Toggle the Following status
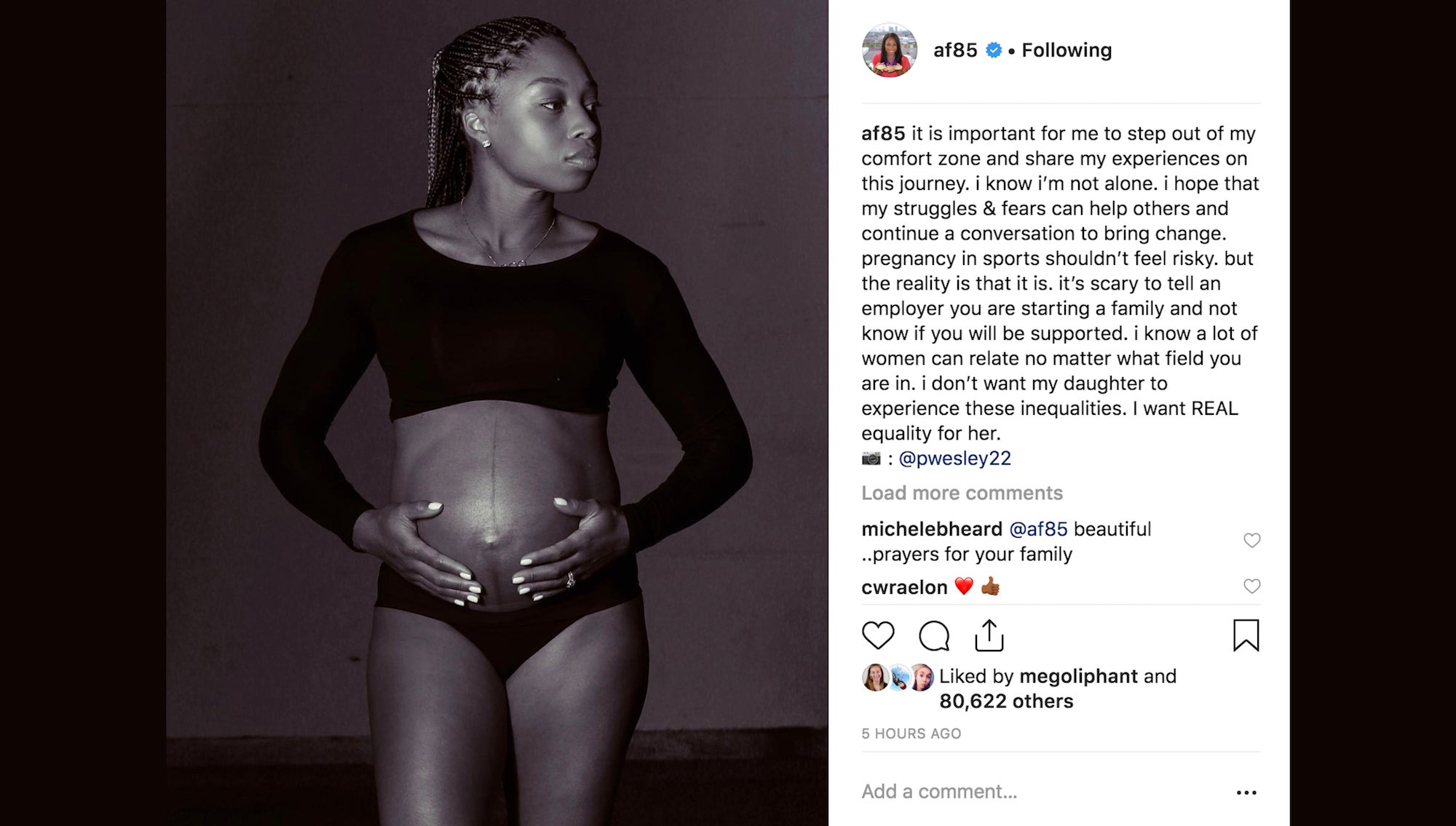The height and width of the screenshot is (826, 1456). pos(1067,50)
